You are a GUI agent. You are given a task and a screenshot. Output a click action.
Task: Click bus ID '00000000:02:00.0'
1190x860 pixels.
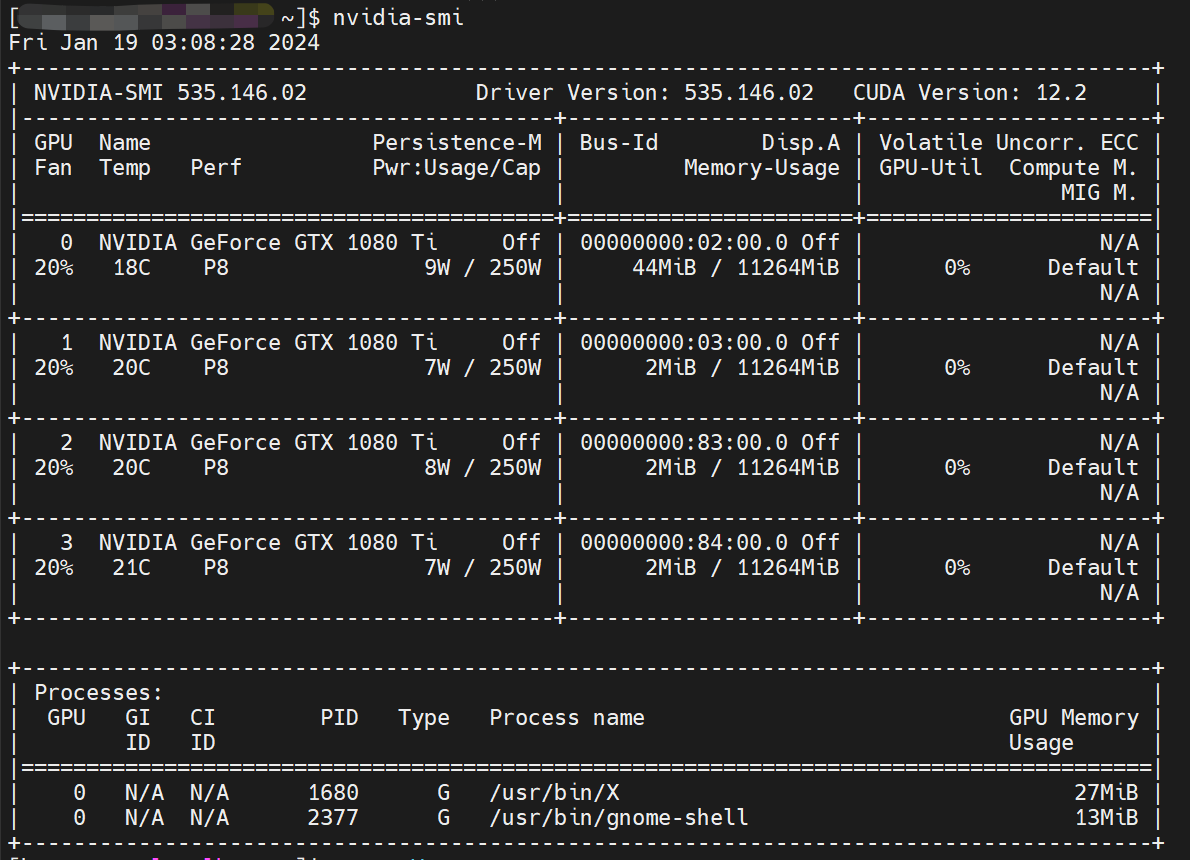click(x=684, y=243)
